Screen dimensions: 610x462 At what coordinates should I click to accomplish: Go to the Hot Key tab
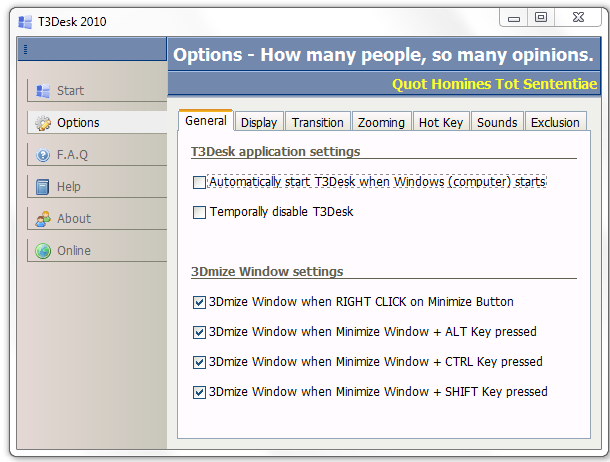pyautogui.click(x=441, y=122)
